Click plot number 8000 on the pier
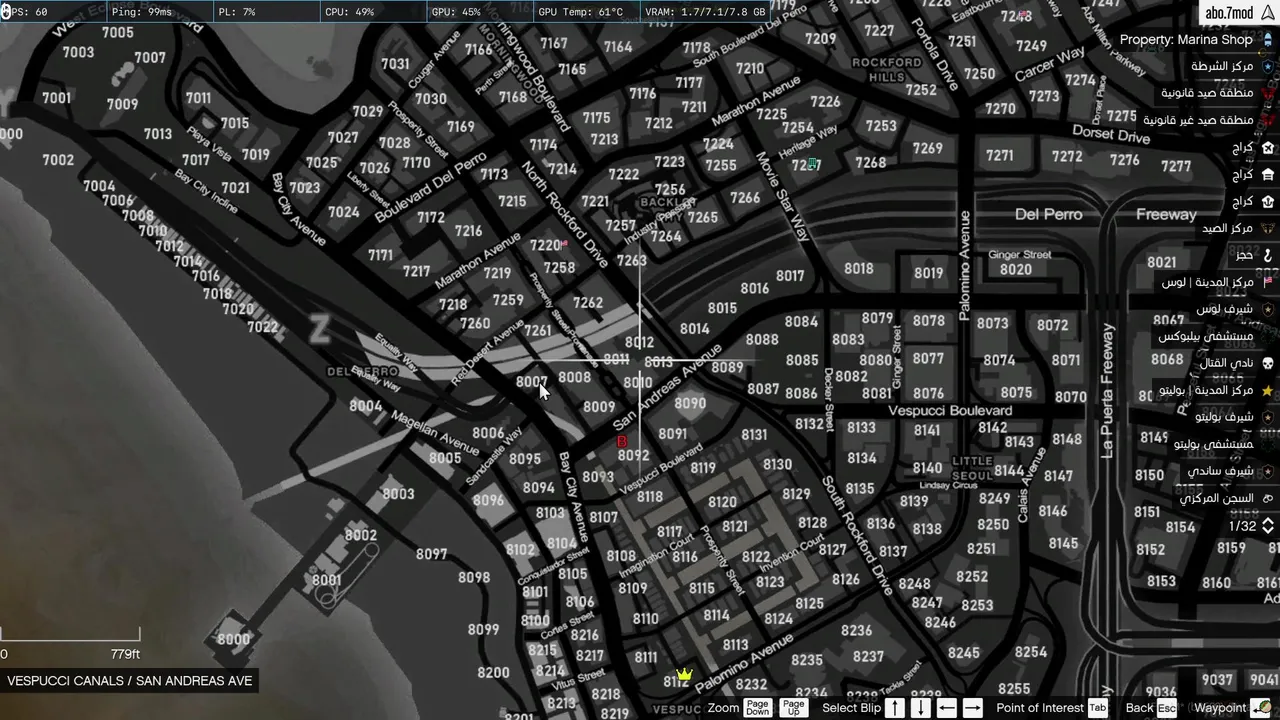This screenshot has width=1280, height=720. coord(233,639)
